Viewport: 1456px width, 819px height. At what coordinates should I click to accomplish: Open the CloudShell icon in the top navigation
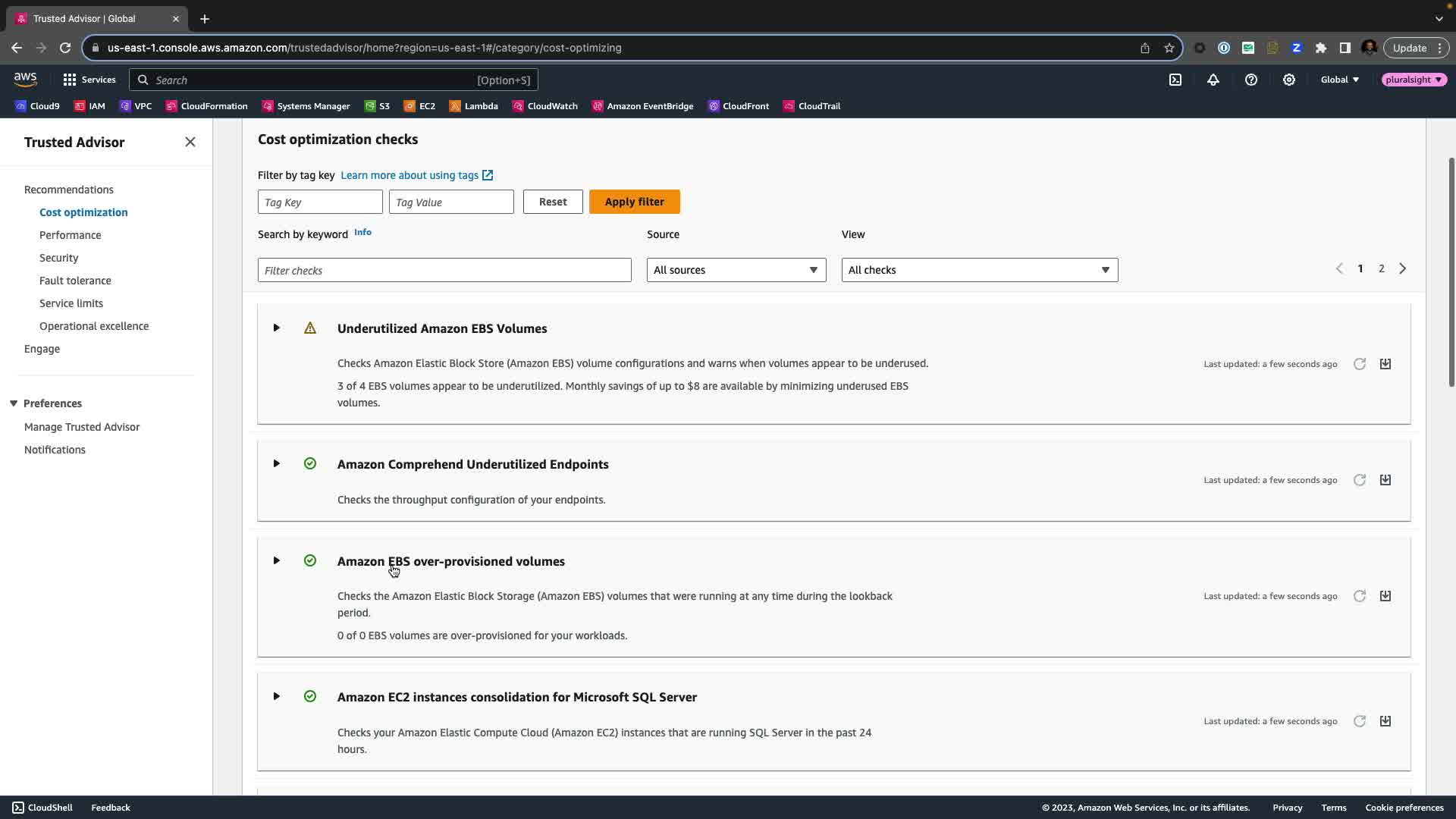pos(1175,80)
